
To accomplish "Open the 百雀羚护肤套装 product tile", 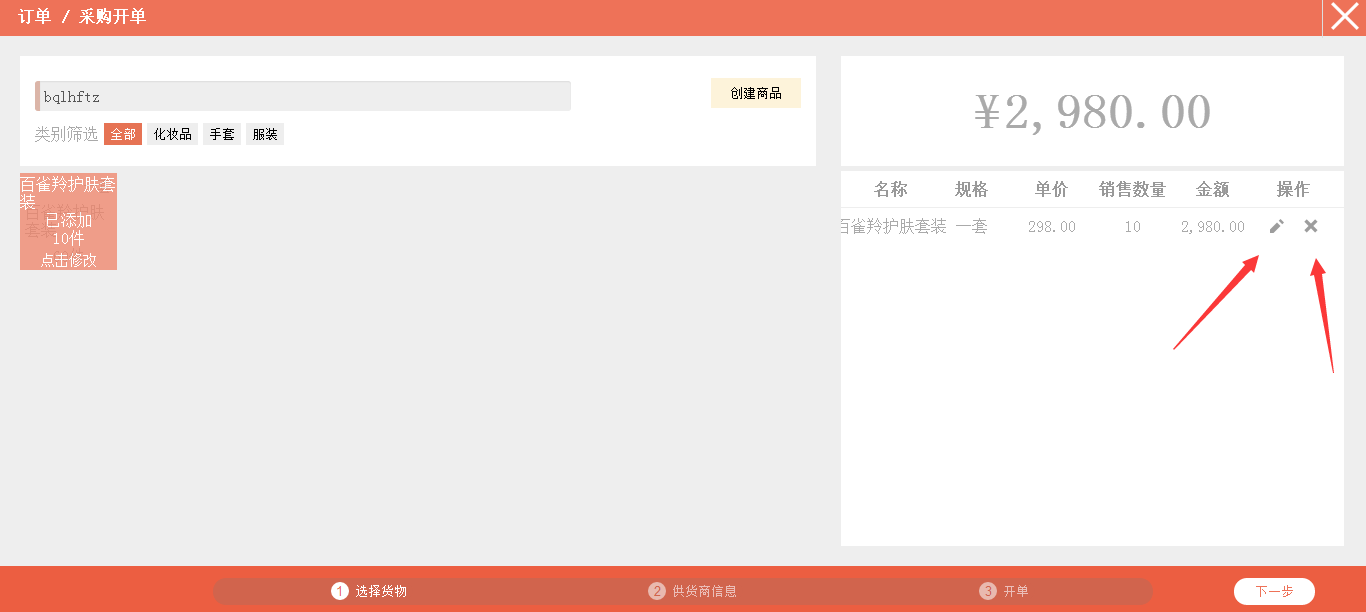I will coord(68,222).
